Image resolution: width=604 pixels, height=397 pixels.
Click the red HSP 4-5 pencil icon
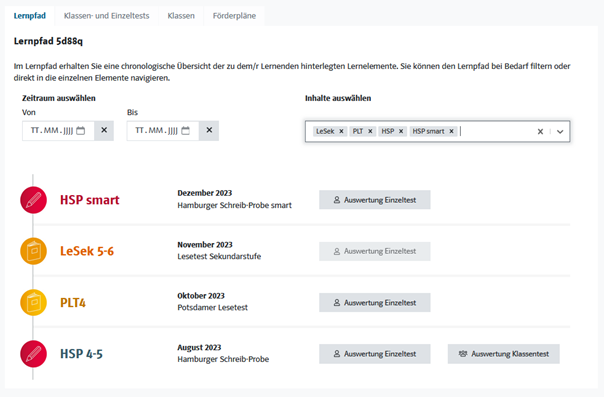34,353
